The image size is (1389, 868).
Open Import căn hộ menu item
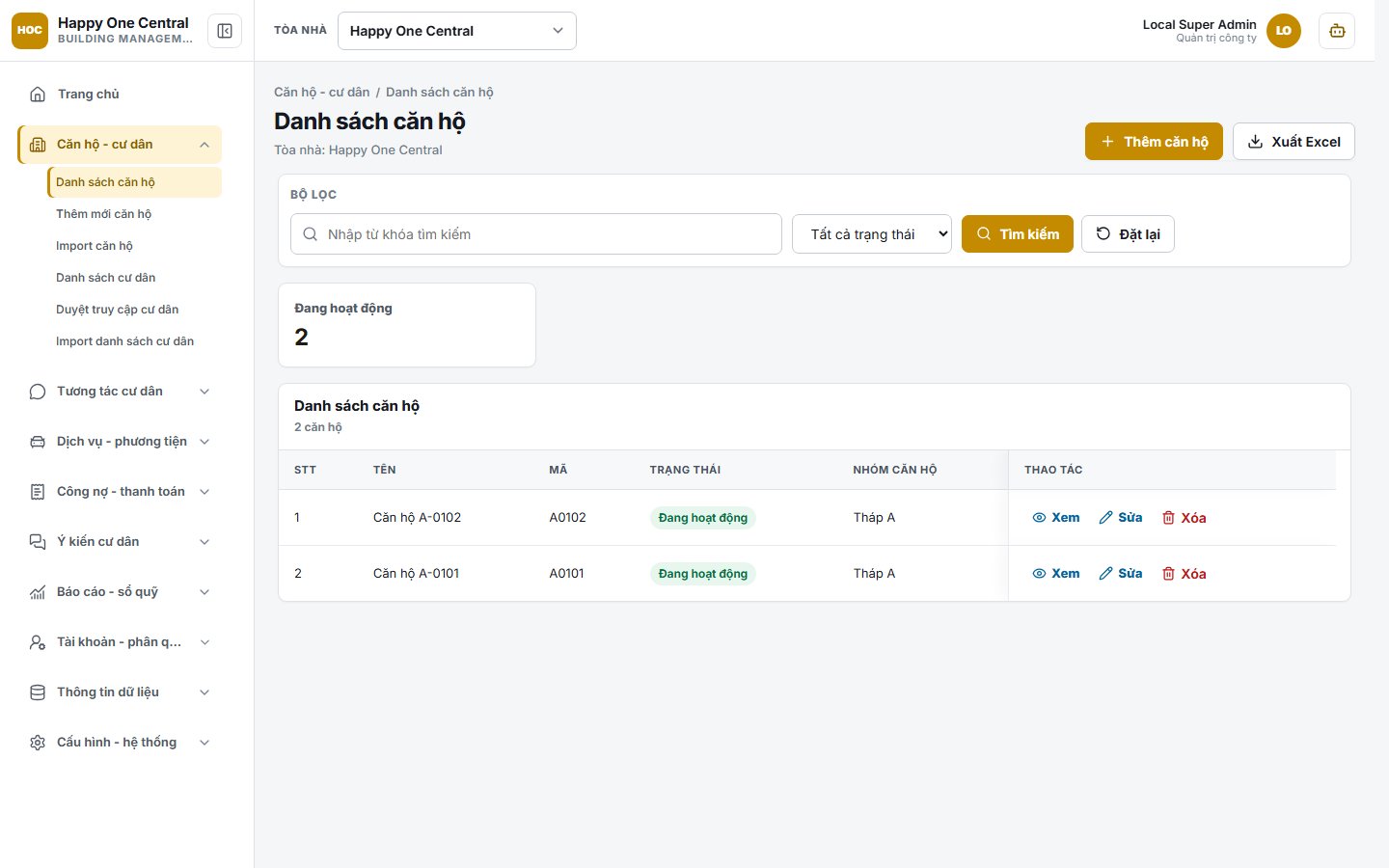[95, 246]
